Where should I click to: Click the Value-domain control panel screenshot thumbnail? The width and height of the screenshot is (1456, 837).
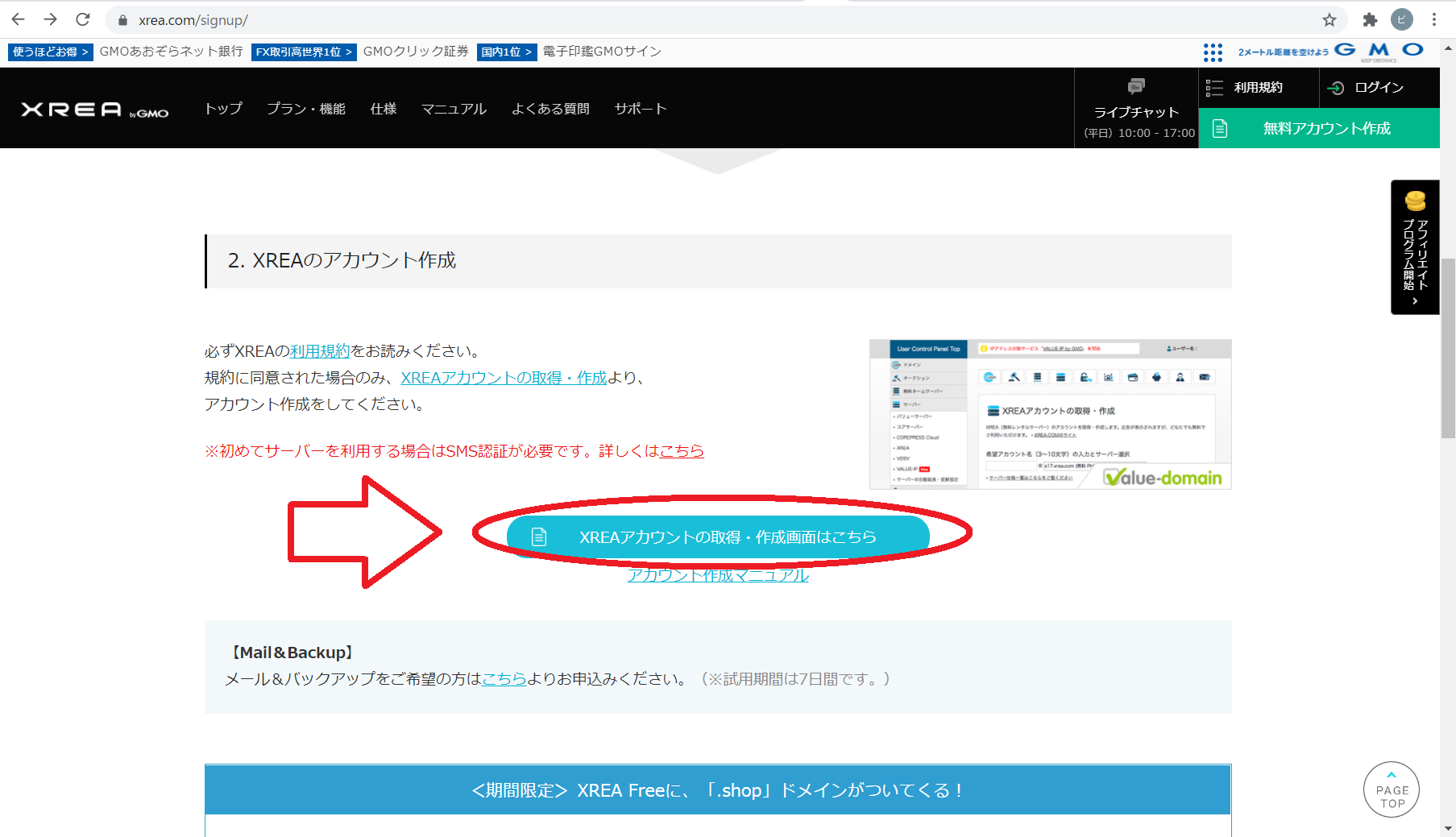[x=1051, y=414]
